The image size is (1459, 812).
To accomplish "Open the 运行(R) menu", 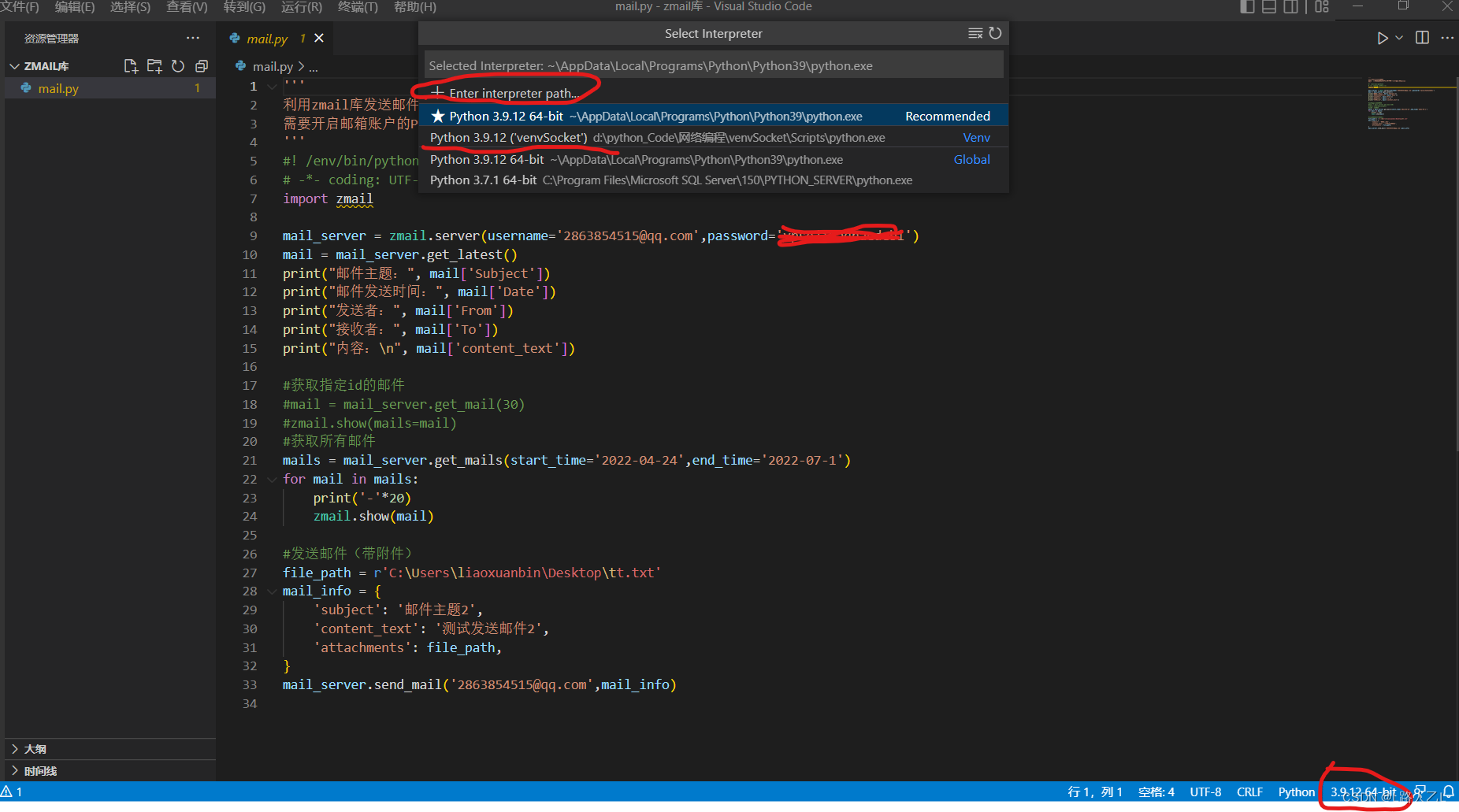I will click(x=302, y=6).
